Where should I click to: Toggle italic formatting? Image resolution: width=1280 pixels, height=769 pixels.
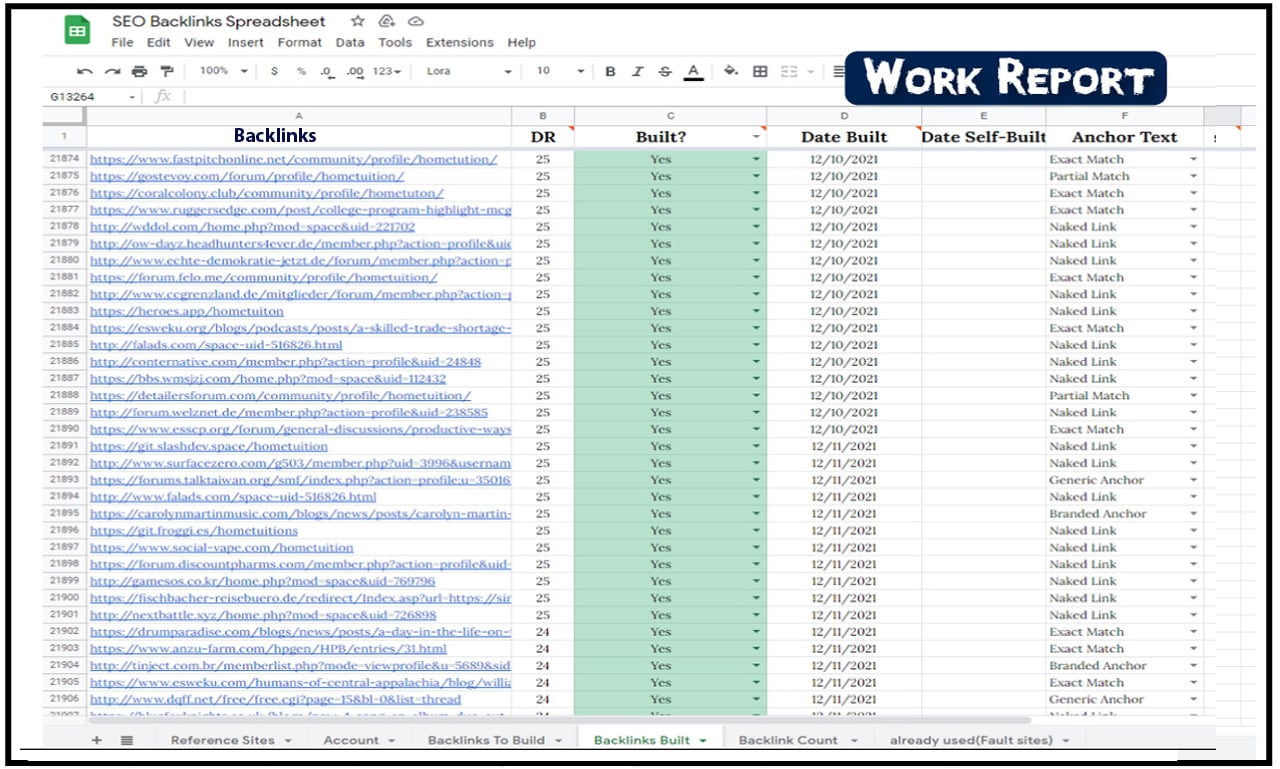[637, 71]
